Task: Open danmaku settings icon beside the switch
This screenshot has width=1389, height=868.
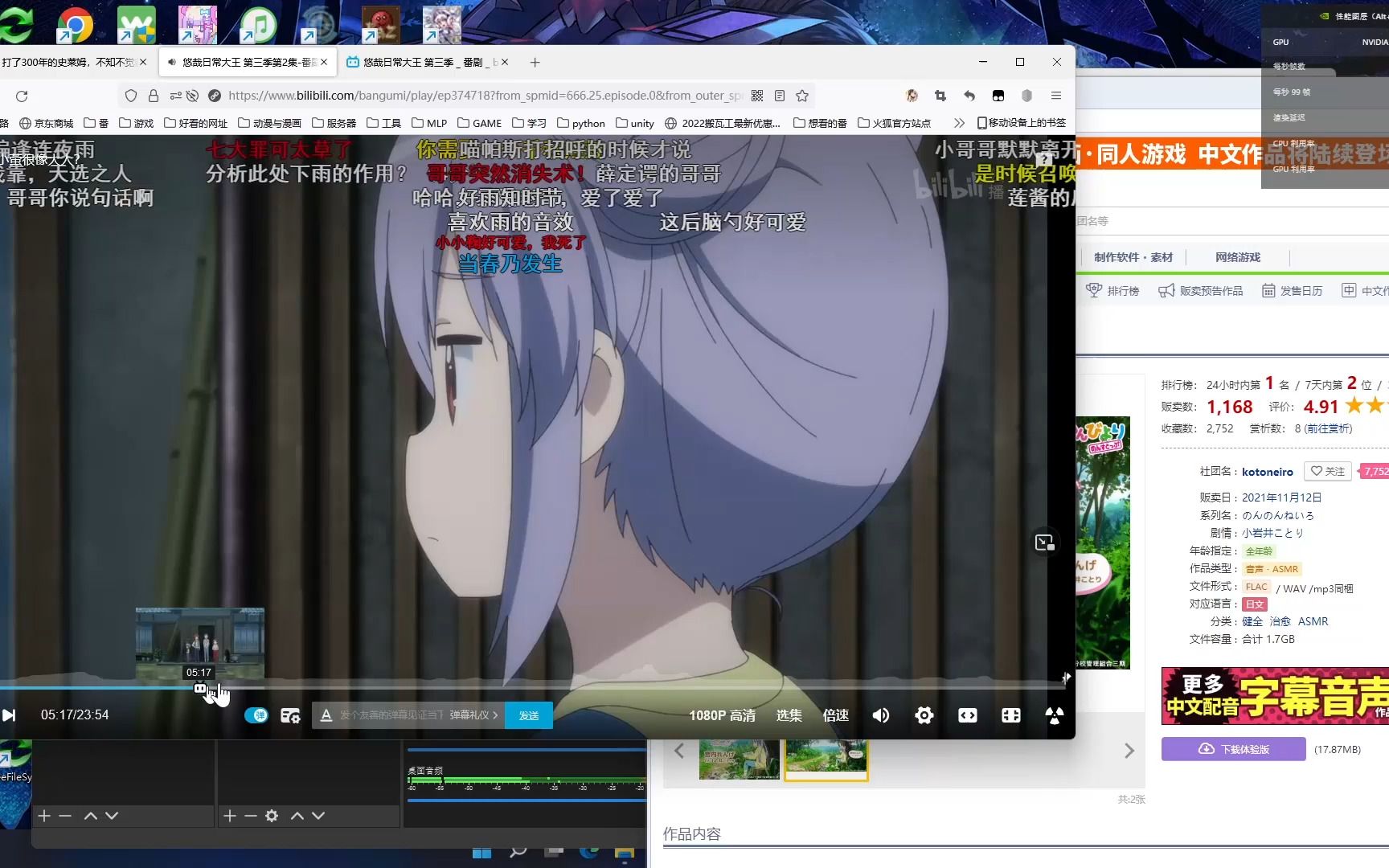Action: pos(290,715)
